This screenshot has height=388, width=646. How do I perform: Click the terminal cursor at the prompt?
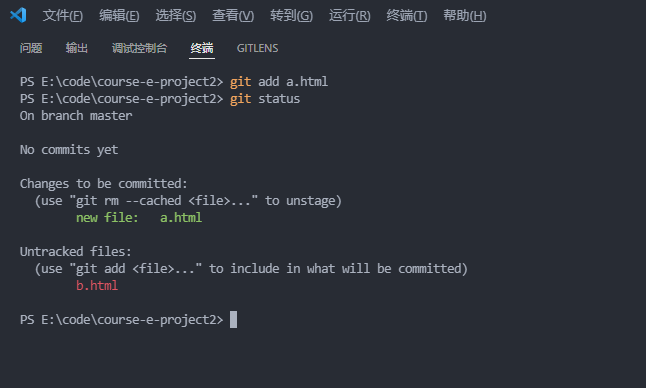tap(233, 320)
